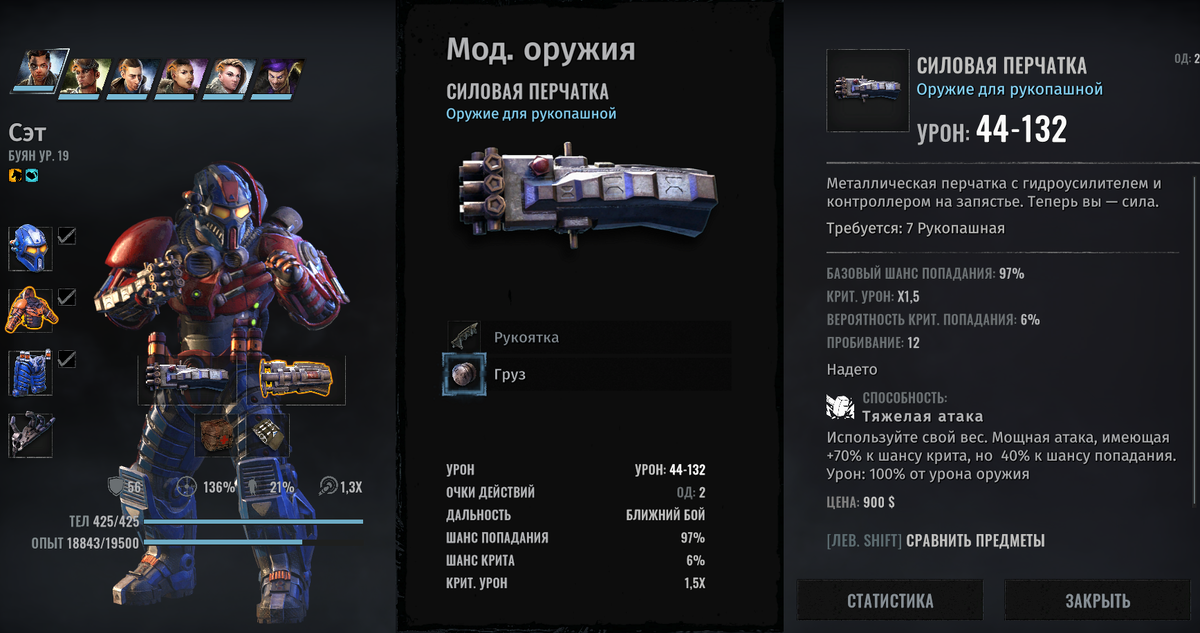Click the trinket slot icon below the leg armor
1200x633 pixels.
coord(30,435)
